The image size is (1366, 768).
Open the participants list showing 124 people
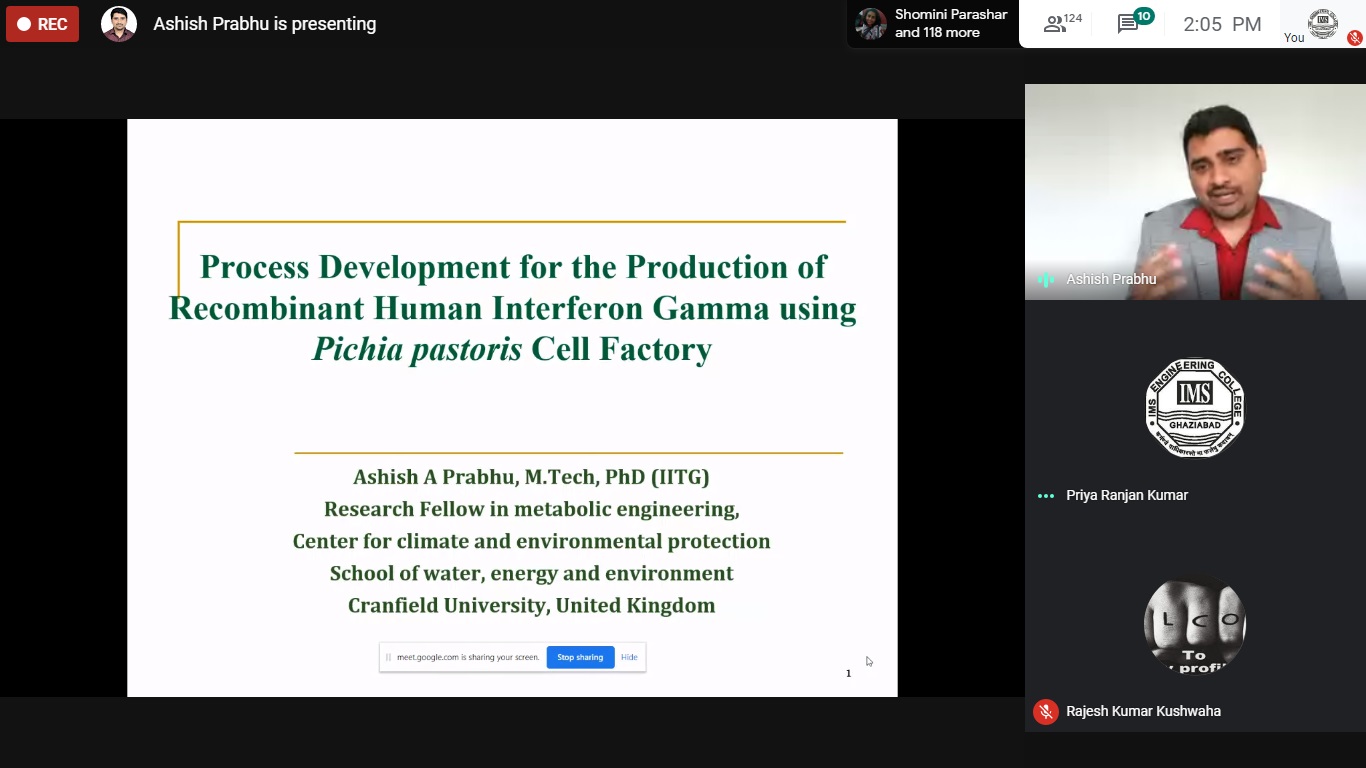(x=1062, y=24)
